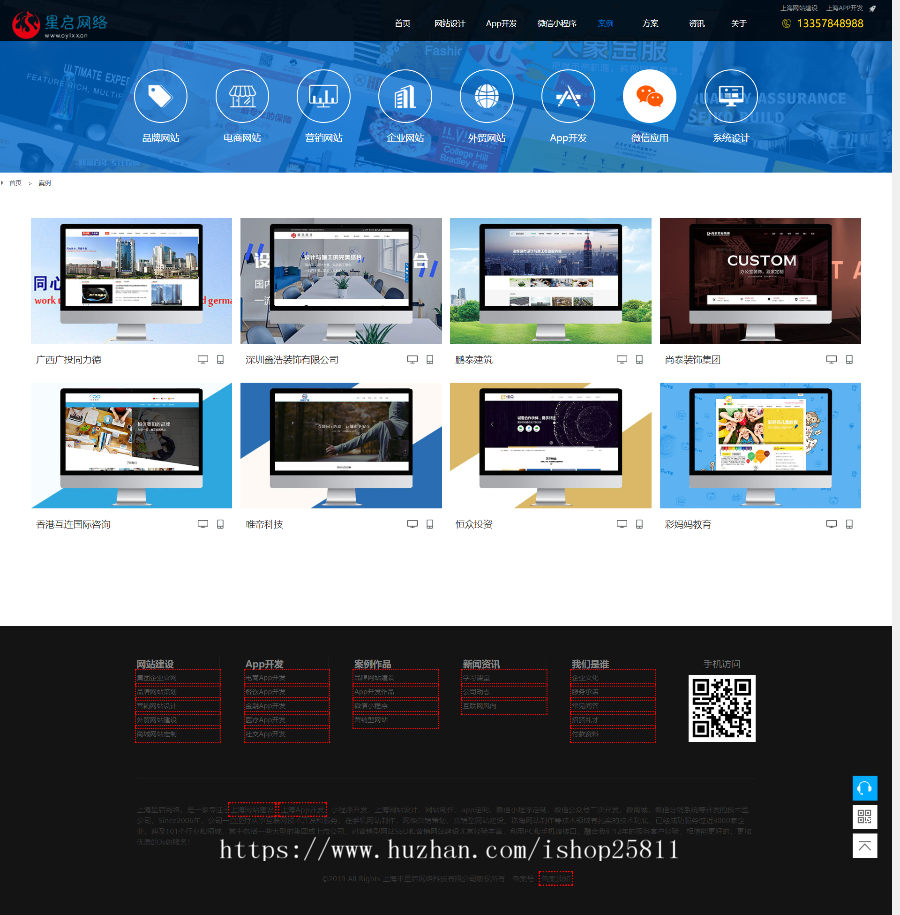Open the App开发 category icon
The width and height of the screenshot is (900, 915).
pyautogui.click(x=568, y=96)
